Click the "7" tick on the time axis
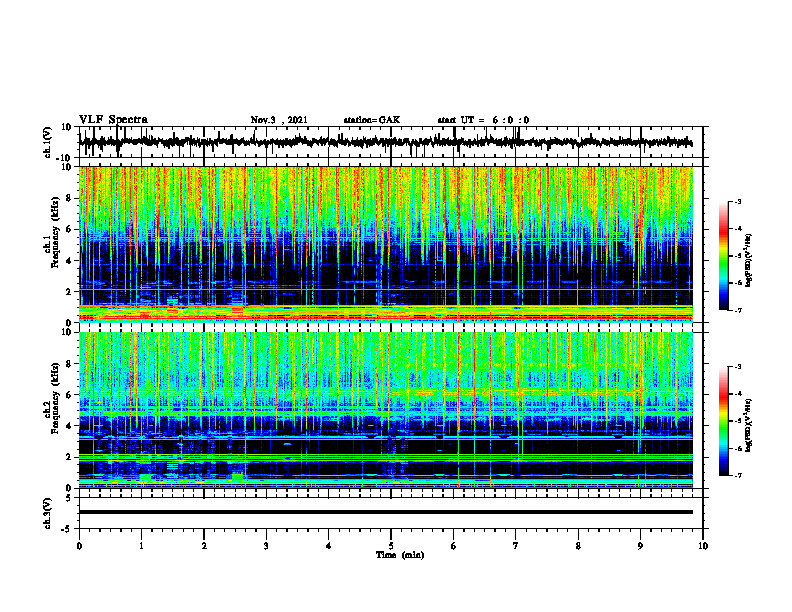Image resolution: width=792 pixels, height=612 pixels. coord(516,546)
